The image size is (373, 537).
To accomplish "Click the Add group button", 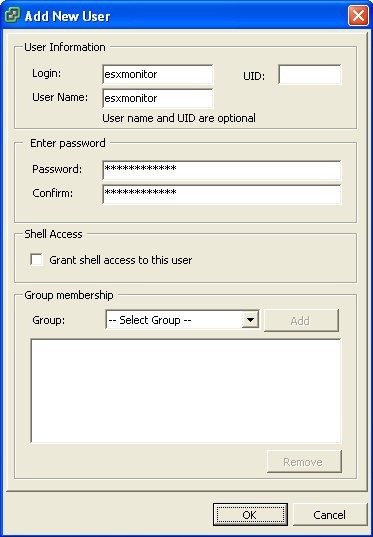I will (301, 321).
